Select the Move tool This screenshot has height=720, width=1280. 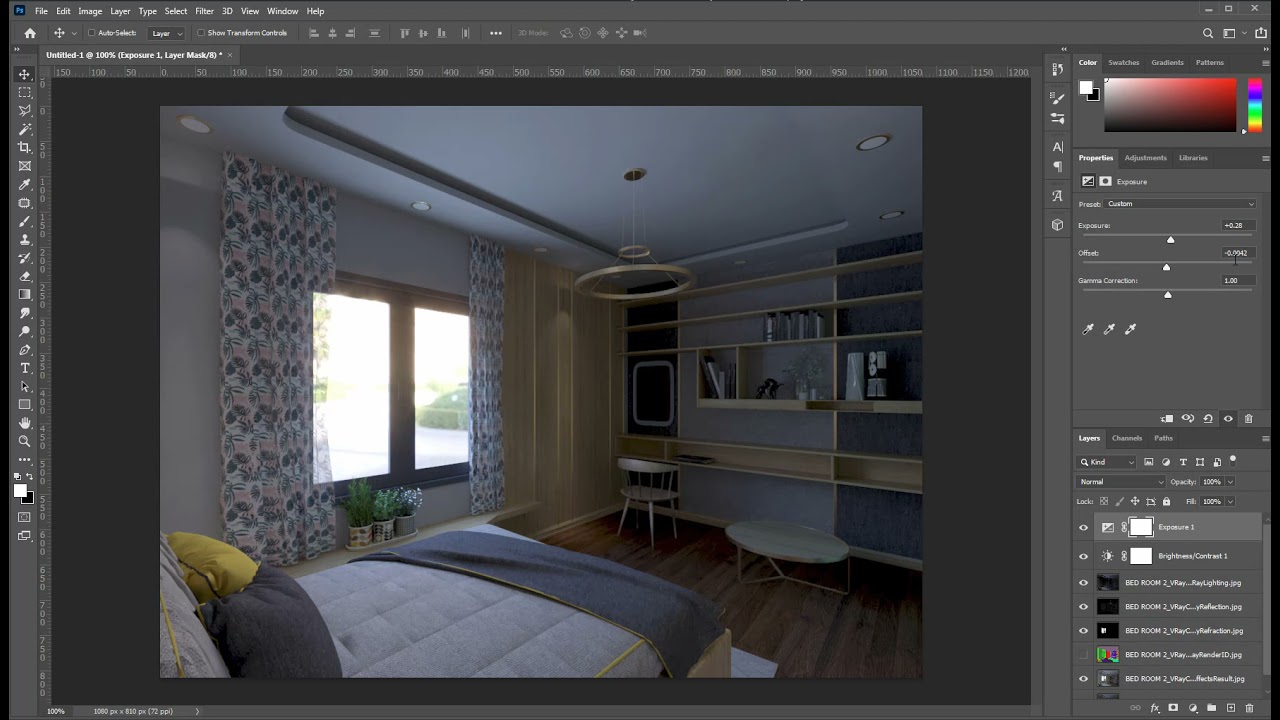[25, 74]
